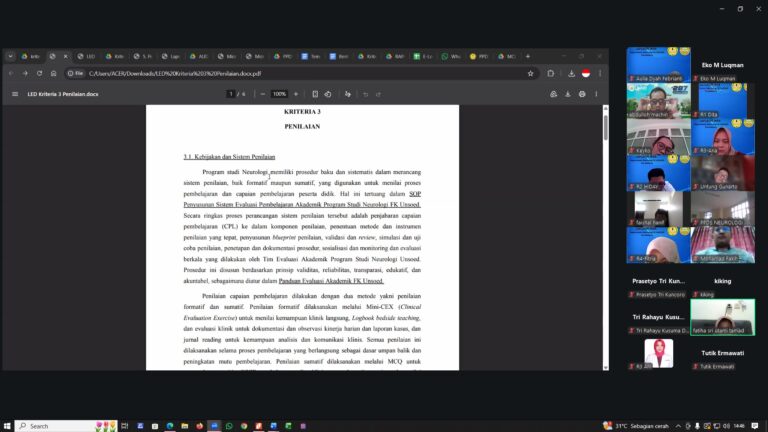Viewport: 768px width, 432px height.
Task: Click the PDF page number field
Action: coord(231,94)
